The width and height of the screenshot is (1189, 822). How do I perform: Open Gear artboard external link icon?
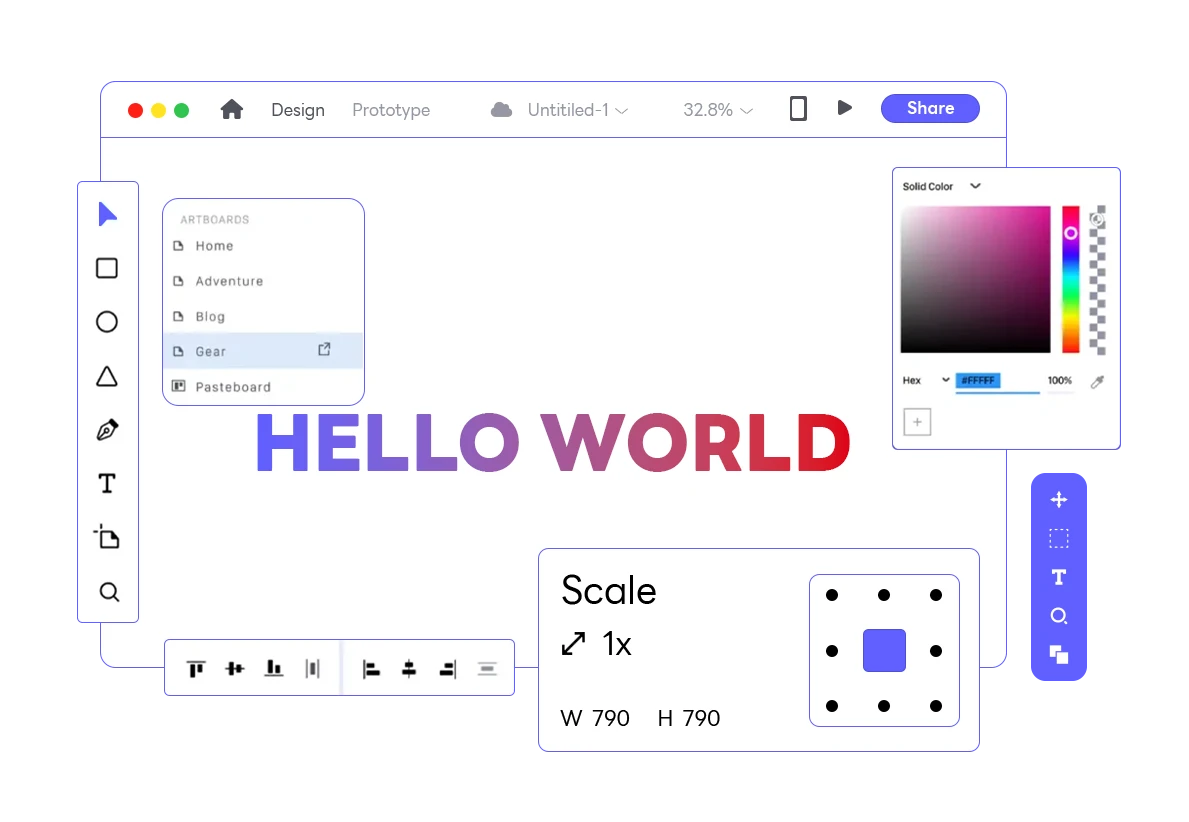325,350
